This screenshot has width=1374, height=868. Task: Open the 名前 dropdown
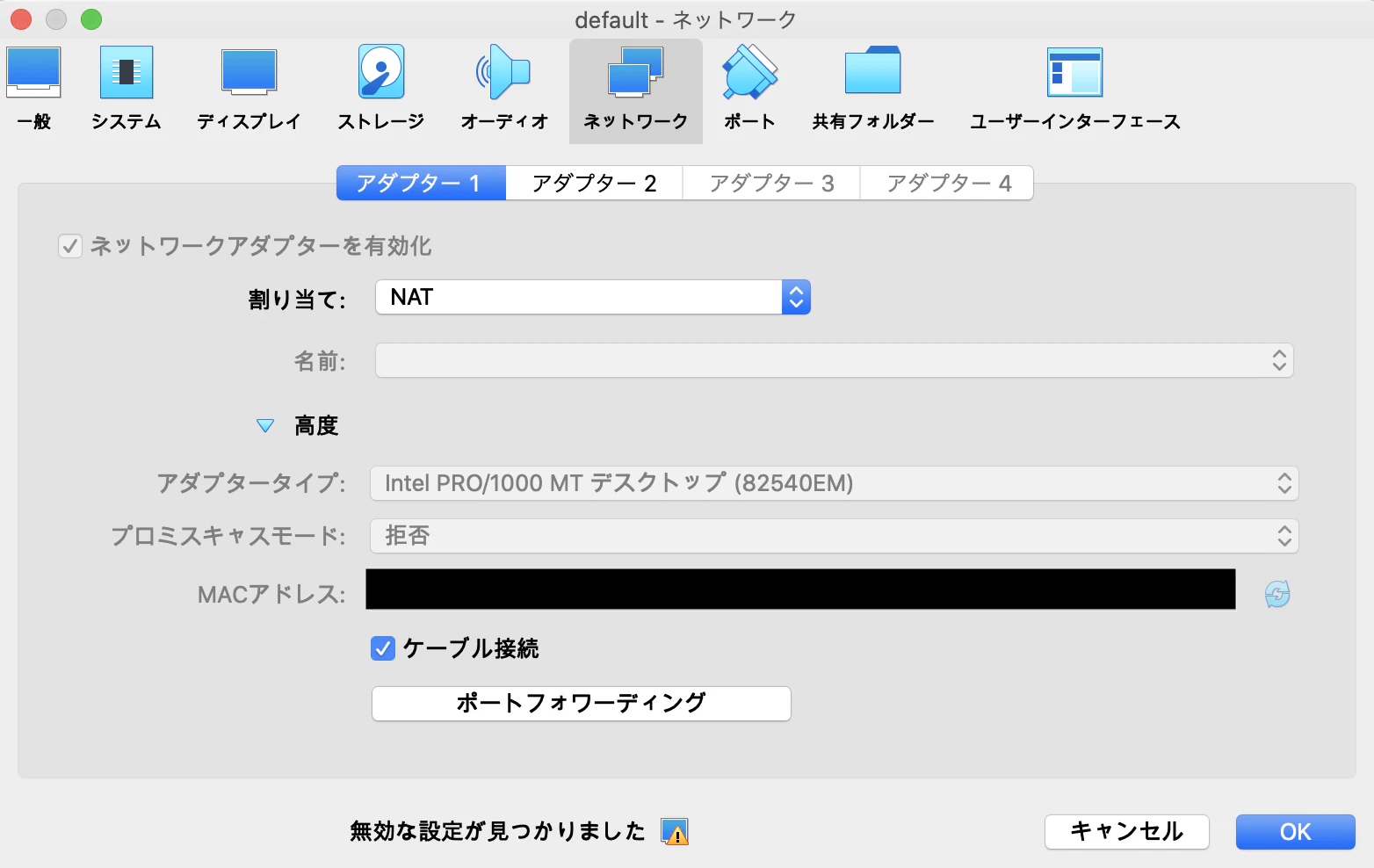(x=835, y=360)
